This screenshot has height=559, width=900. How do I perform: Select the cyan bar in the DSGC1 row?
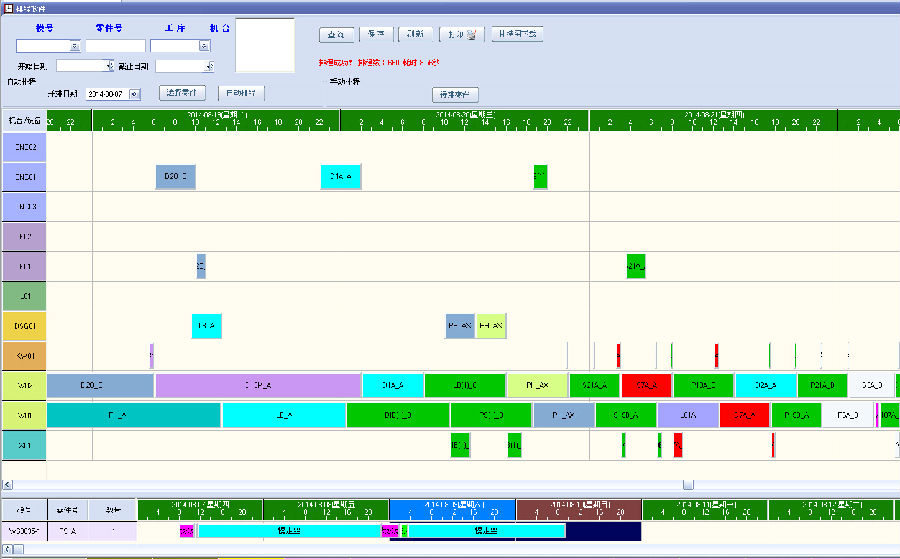pyautogui.click(x=207, y=326)
